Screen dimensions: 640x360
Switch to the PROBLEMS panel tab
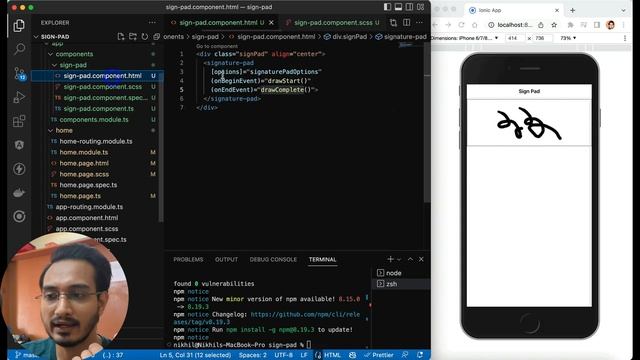click(x=188, y=260)
